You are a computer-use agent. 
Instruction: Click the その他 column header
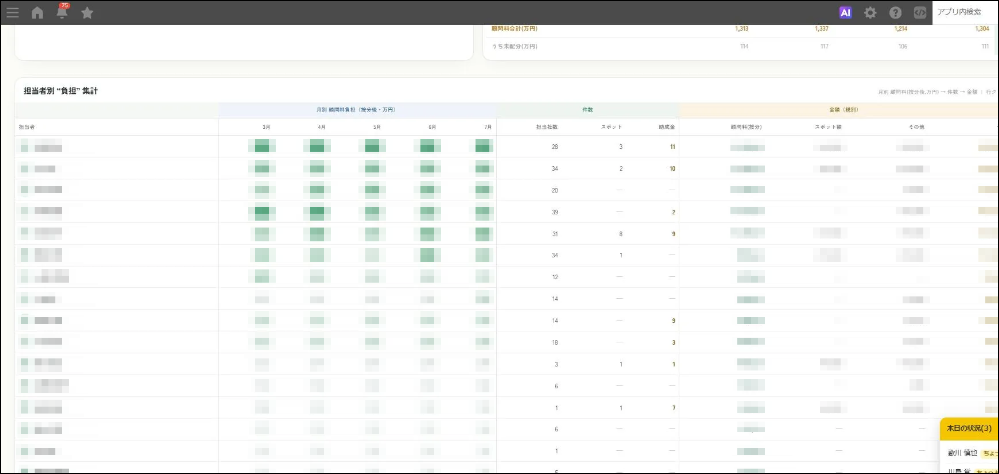pyautogui.click(x=916, y=127)
